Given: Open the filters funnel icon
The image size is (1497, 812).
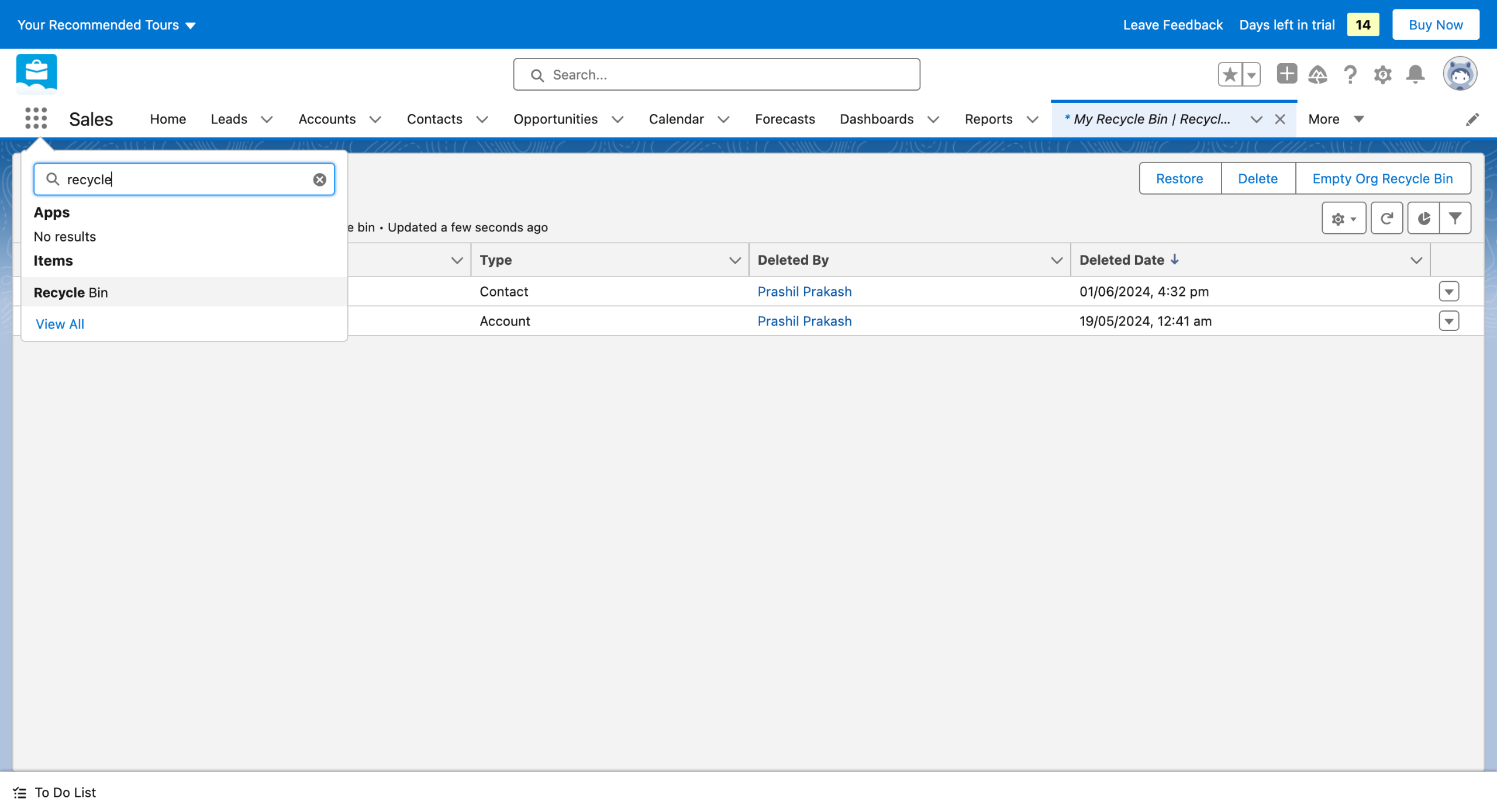Looking at the screenshot, I should click(x=1455, y=219).
